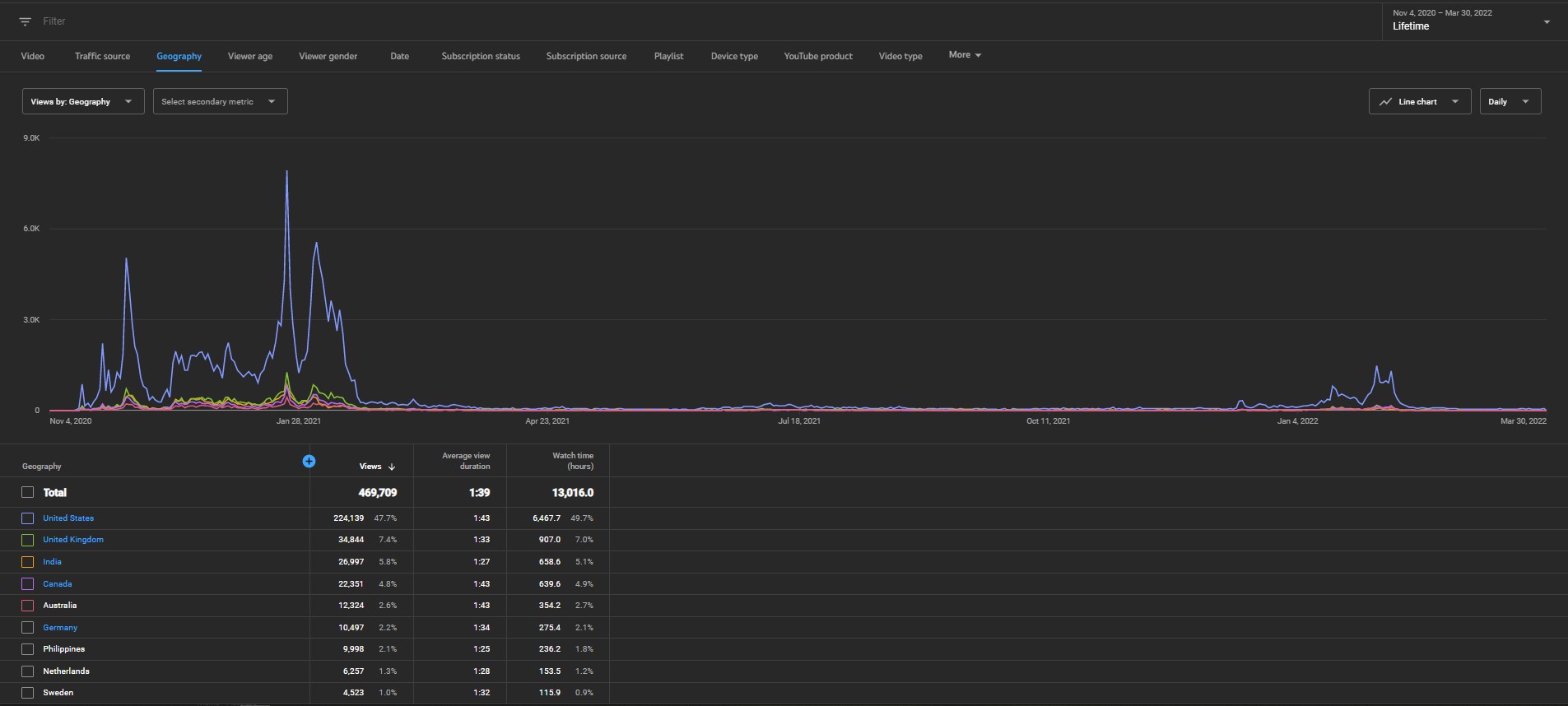Click the blue plus add-metric icon
The width and height of the screenshot is (1568, 706).
tap(309, 461)
